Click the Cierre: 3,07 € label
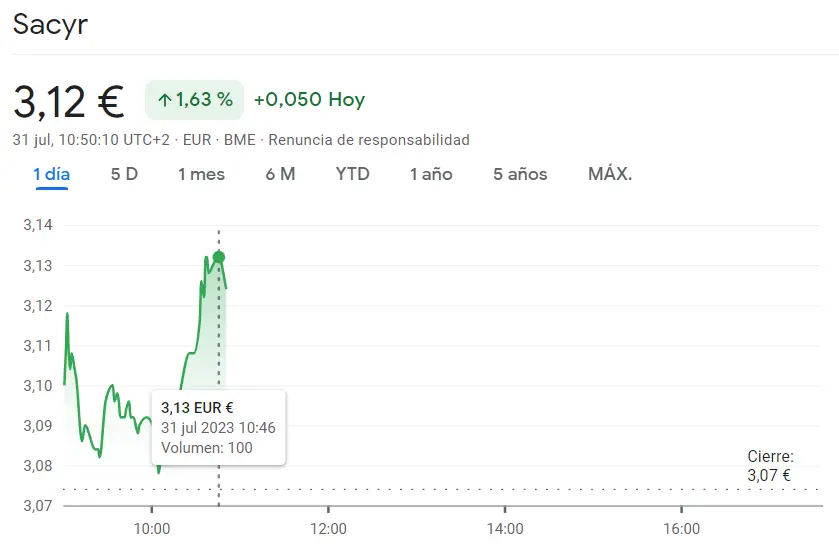The image size is (839, 555). pos(770,466)
